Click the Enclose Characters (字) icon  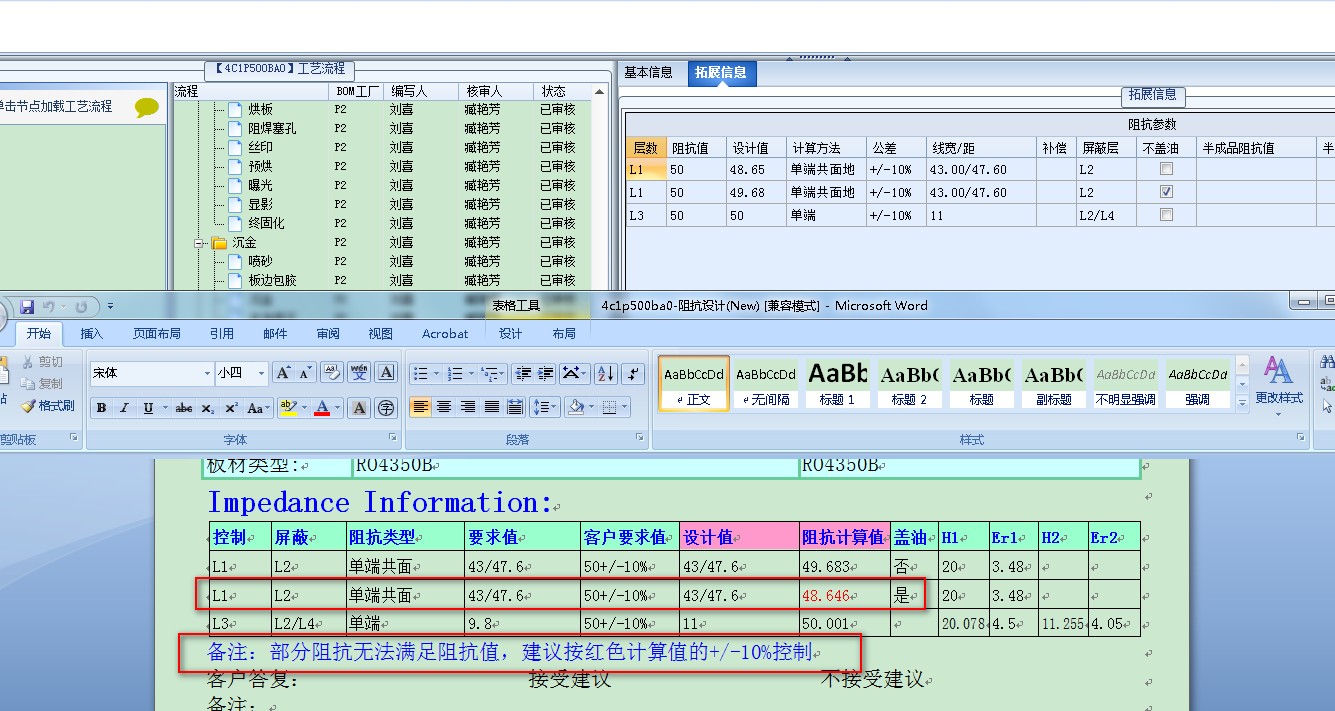[386, 408]
